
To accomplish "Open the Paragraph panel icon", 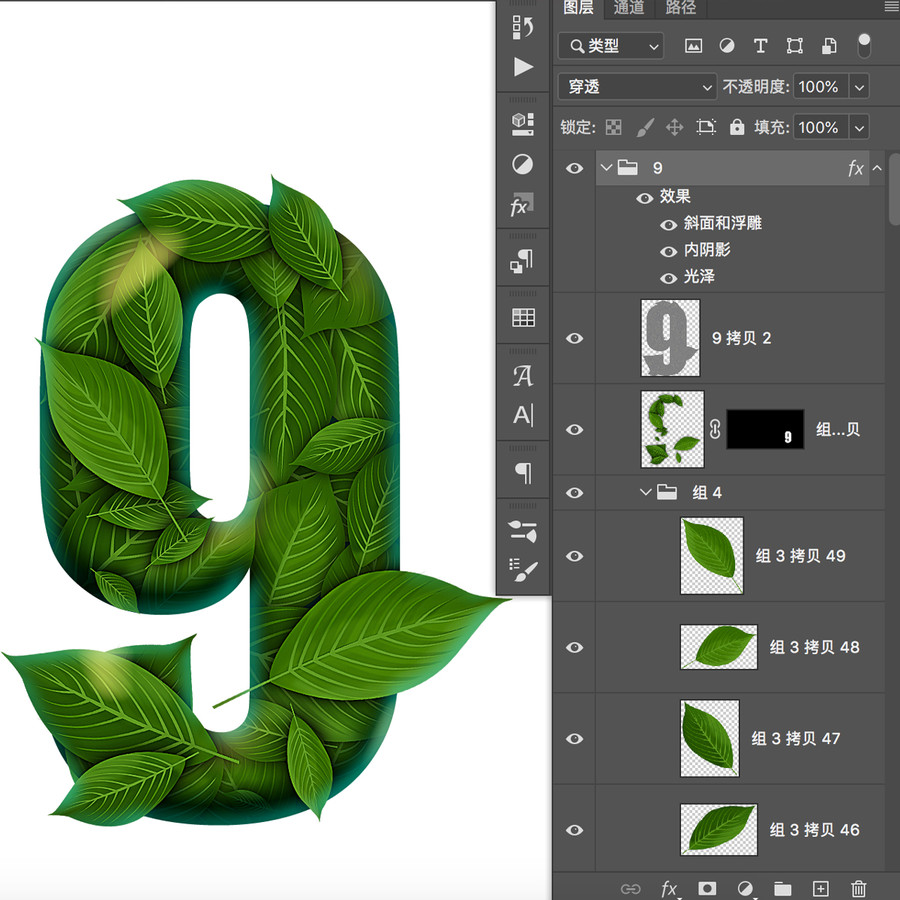I will coord(523,473).
